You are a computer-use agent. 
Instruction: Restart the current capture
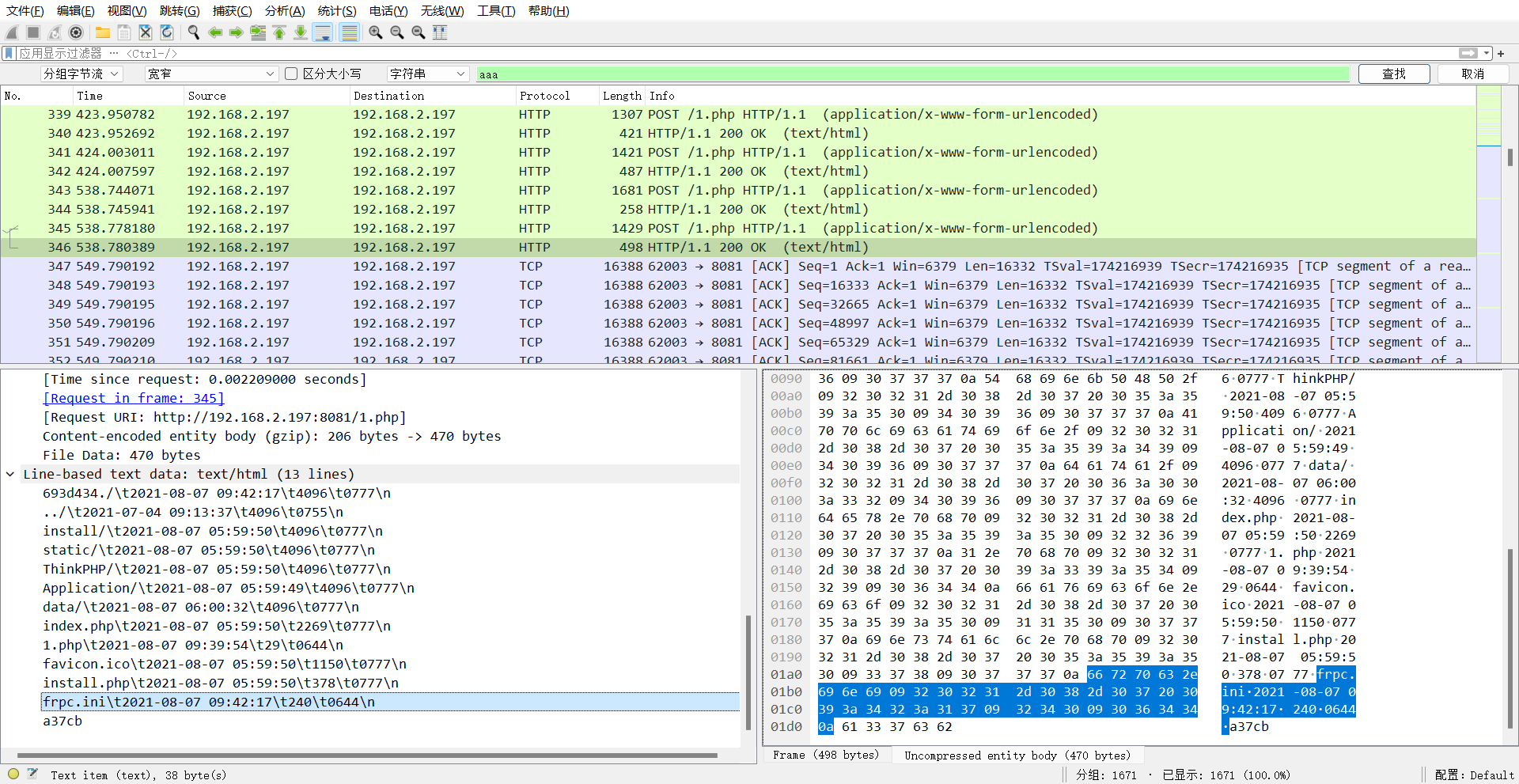(55, 32)
